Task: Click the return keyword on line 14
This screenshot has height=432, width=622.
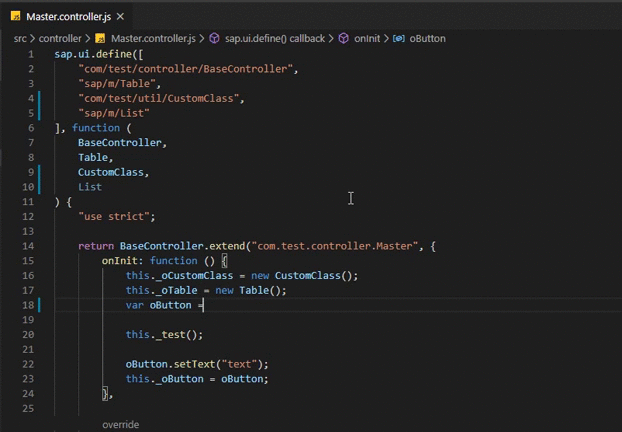Action: (x=96, y=246)
